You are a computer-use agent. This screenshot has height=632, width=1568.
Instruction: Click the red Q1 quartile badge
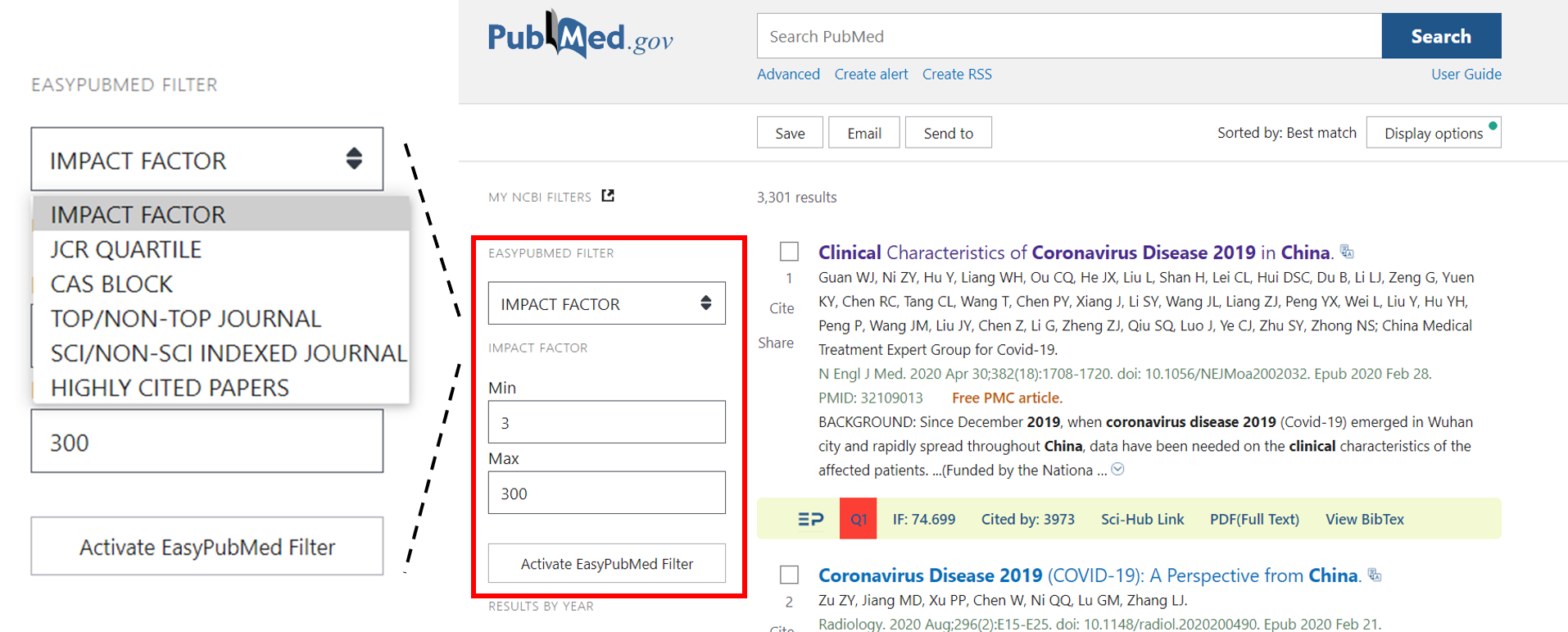tap(858, 519)
